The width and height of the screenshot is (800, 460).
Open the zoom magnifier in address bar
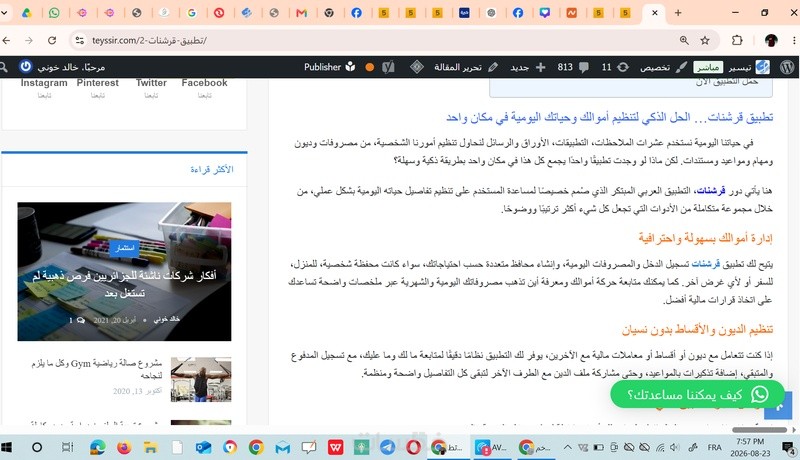click(684, 40)
